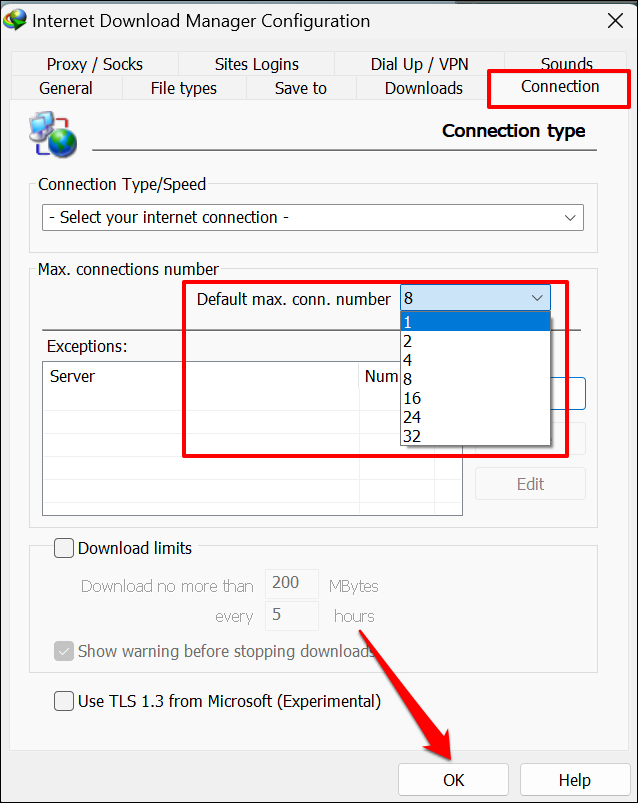638x803 pixels.
Task: Click the Edit exception button
Action: pyautogui.click(x=530, y=484)
